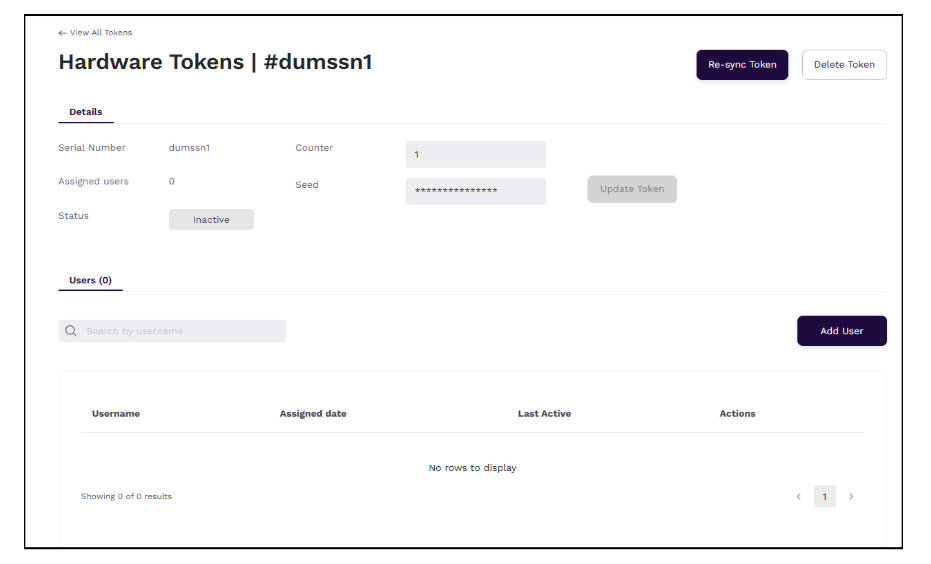The width and height of the screenshot is (931, 564).
Task: Click the magnifier search icon
Action: tap(71, 331)
